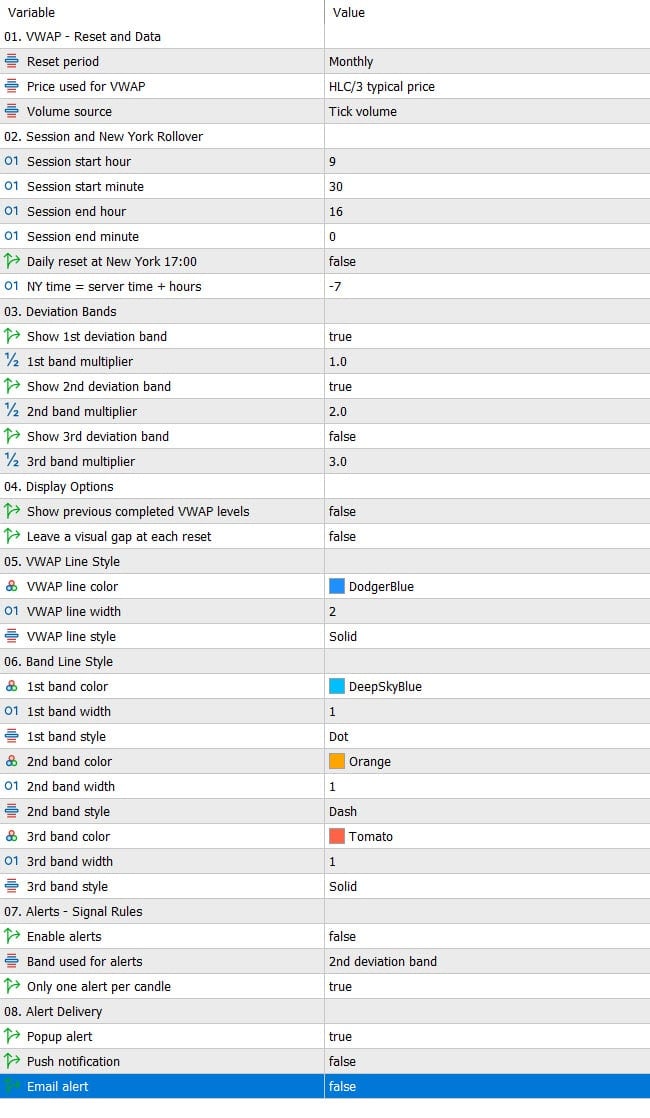The height and width of the screenshot is (1118, 650).
Task: Toggle Enable alerts value from false
Action: click(487, 936)
